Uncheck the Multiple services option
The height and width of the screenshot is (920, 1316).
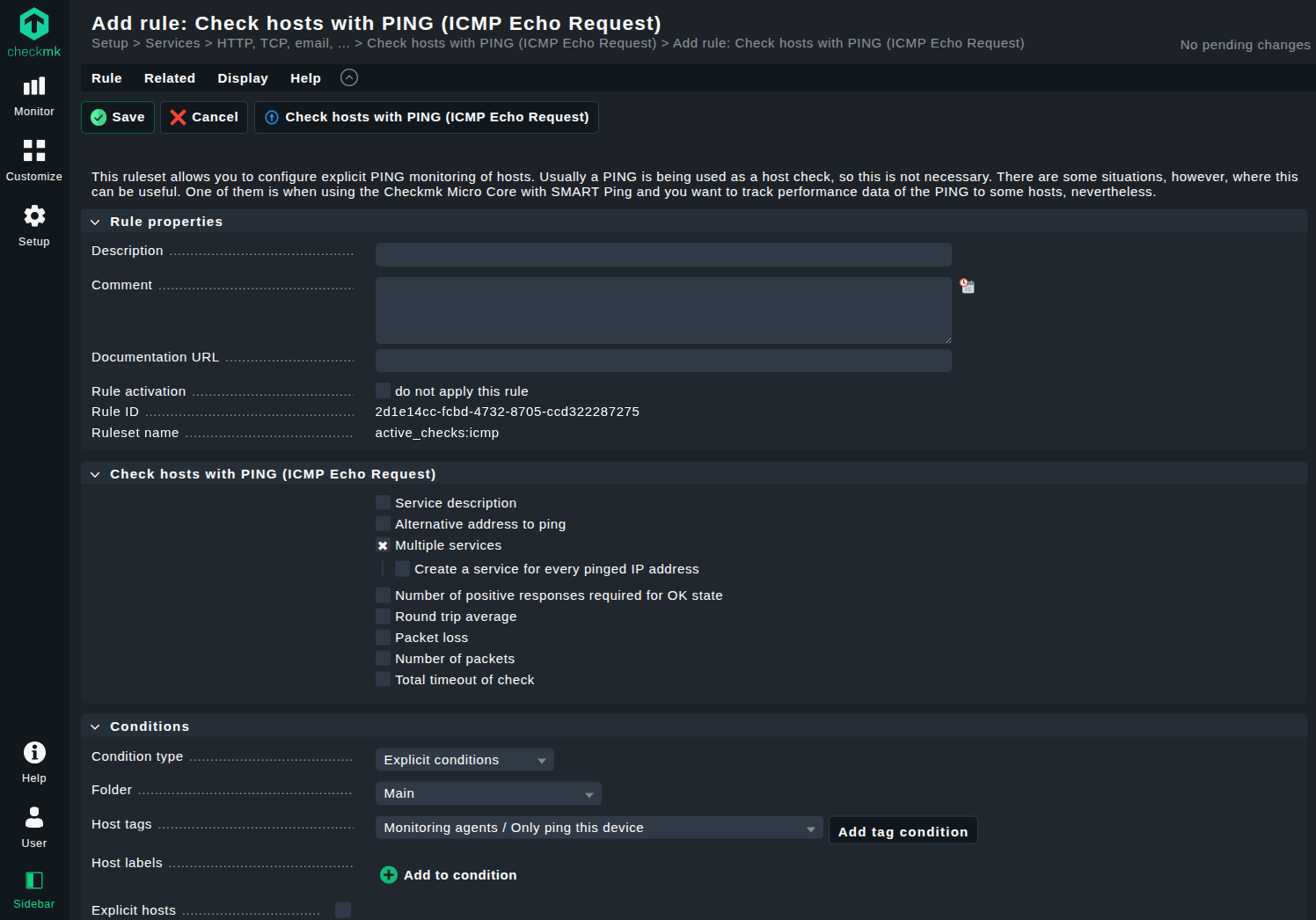coord(383,545)
